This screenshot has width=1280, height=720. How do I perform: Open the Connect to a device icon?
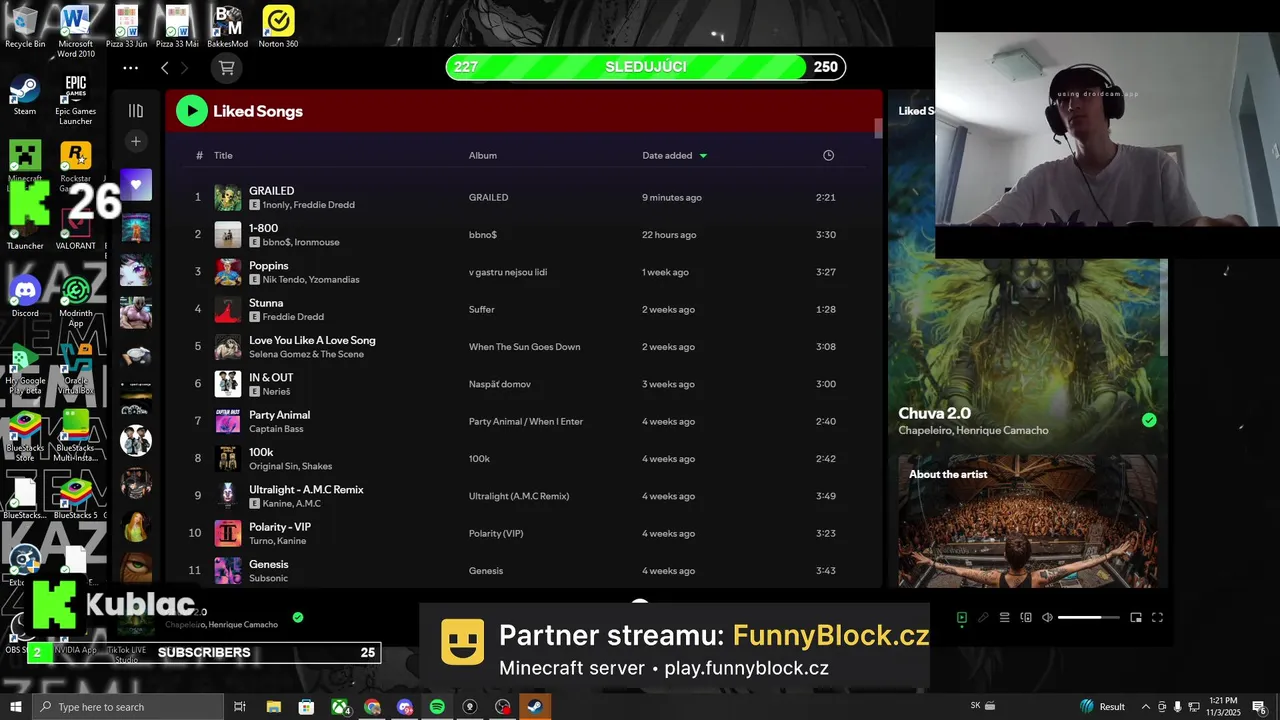click(x=1026, y=618)
